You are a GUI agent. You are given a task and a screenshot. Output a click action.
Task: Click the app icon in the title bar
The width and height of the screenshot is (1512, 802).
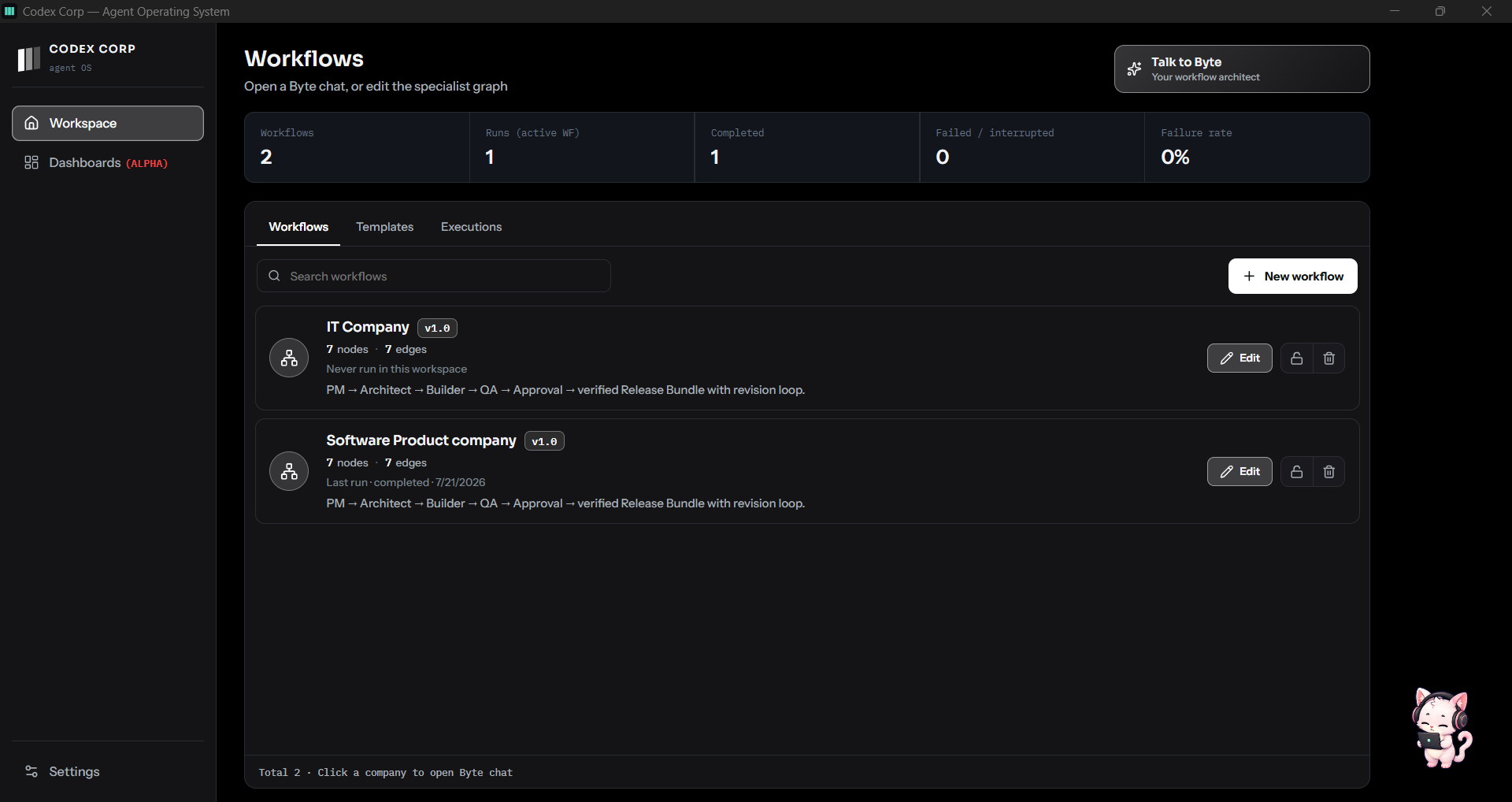9,11
